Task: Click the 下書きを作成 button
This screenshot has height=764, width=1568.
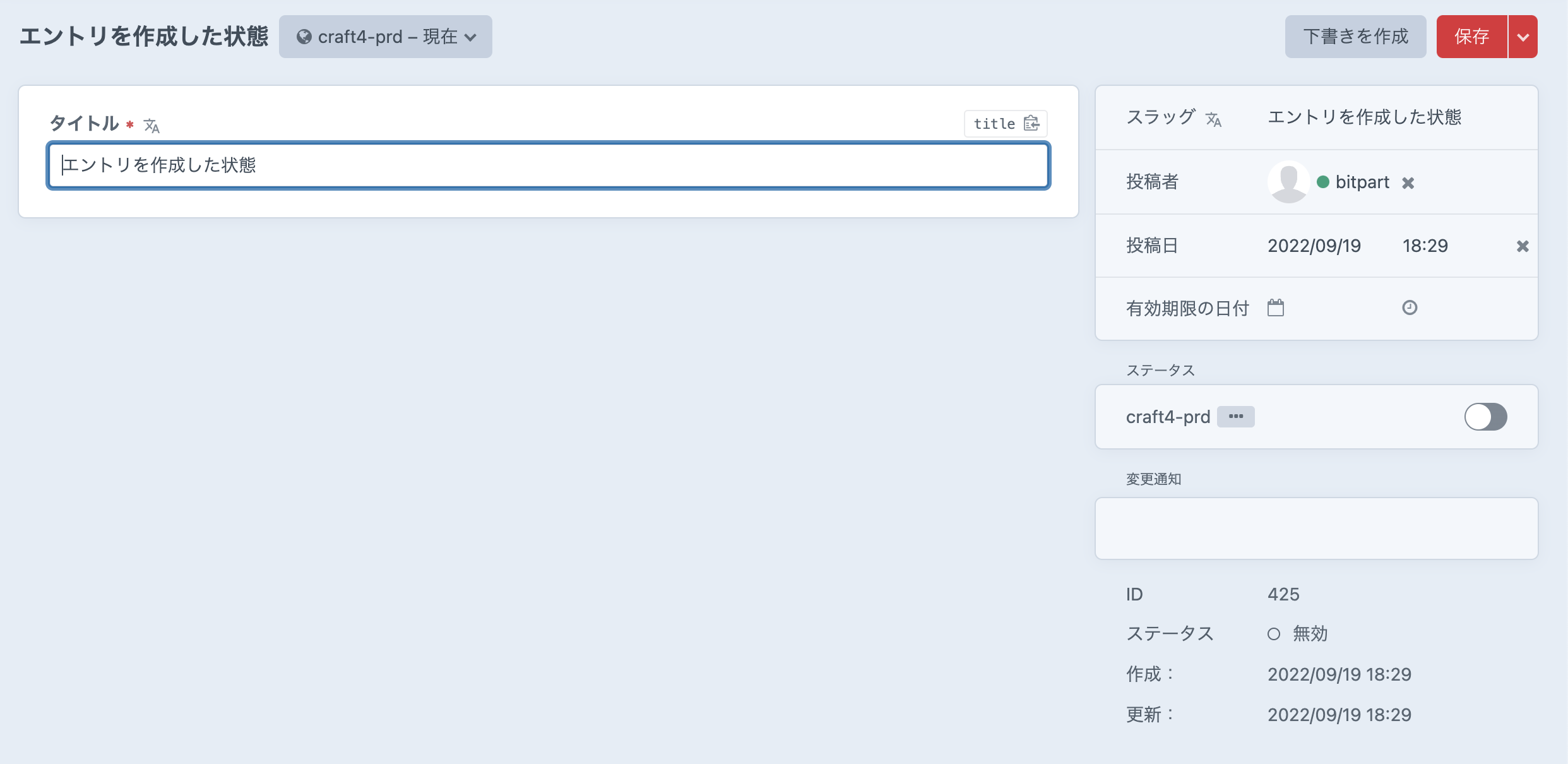Action: coord(1355,37)
